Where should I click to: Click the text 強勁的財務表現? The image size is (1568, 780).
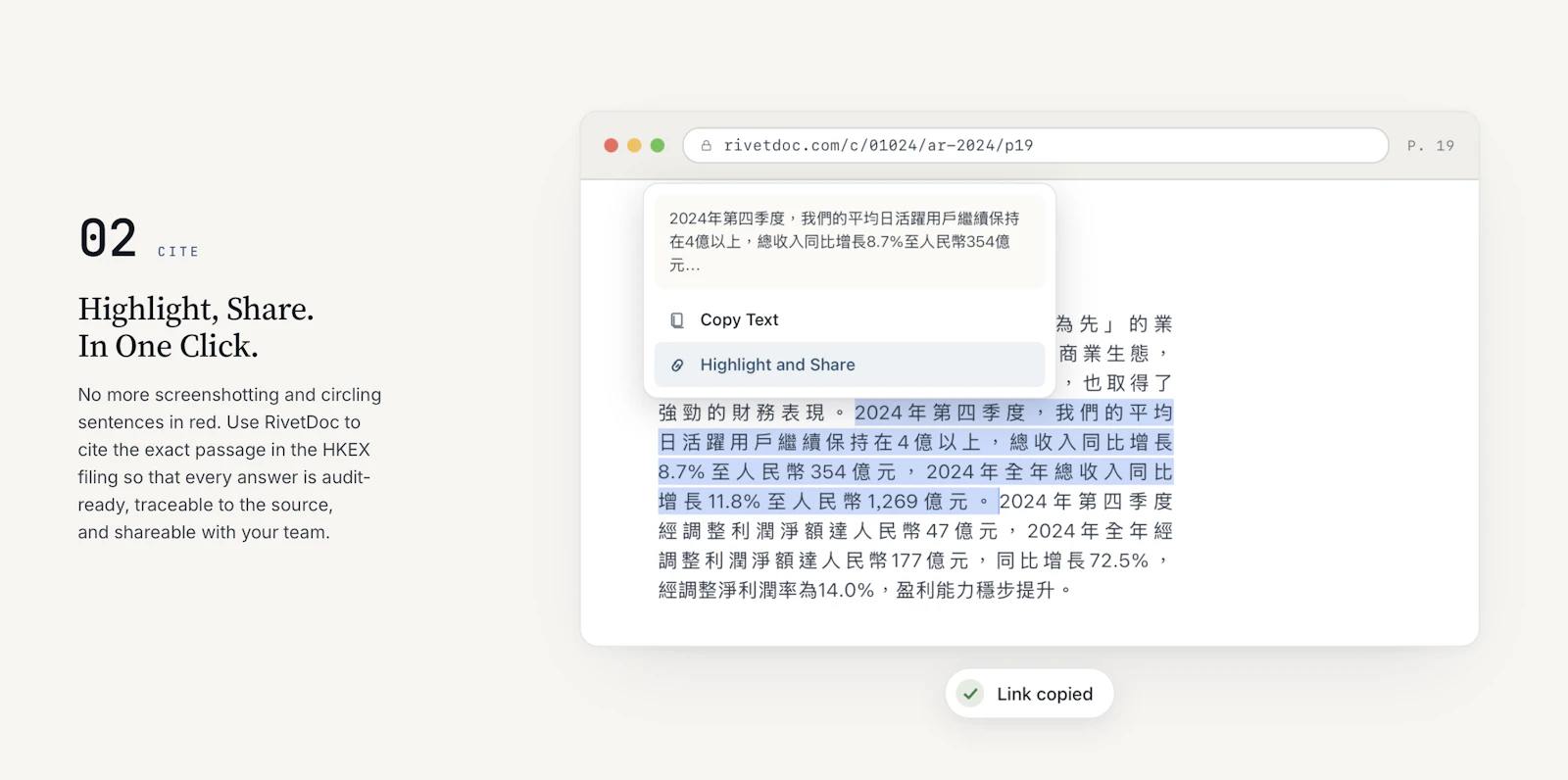point(742,414)
